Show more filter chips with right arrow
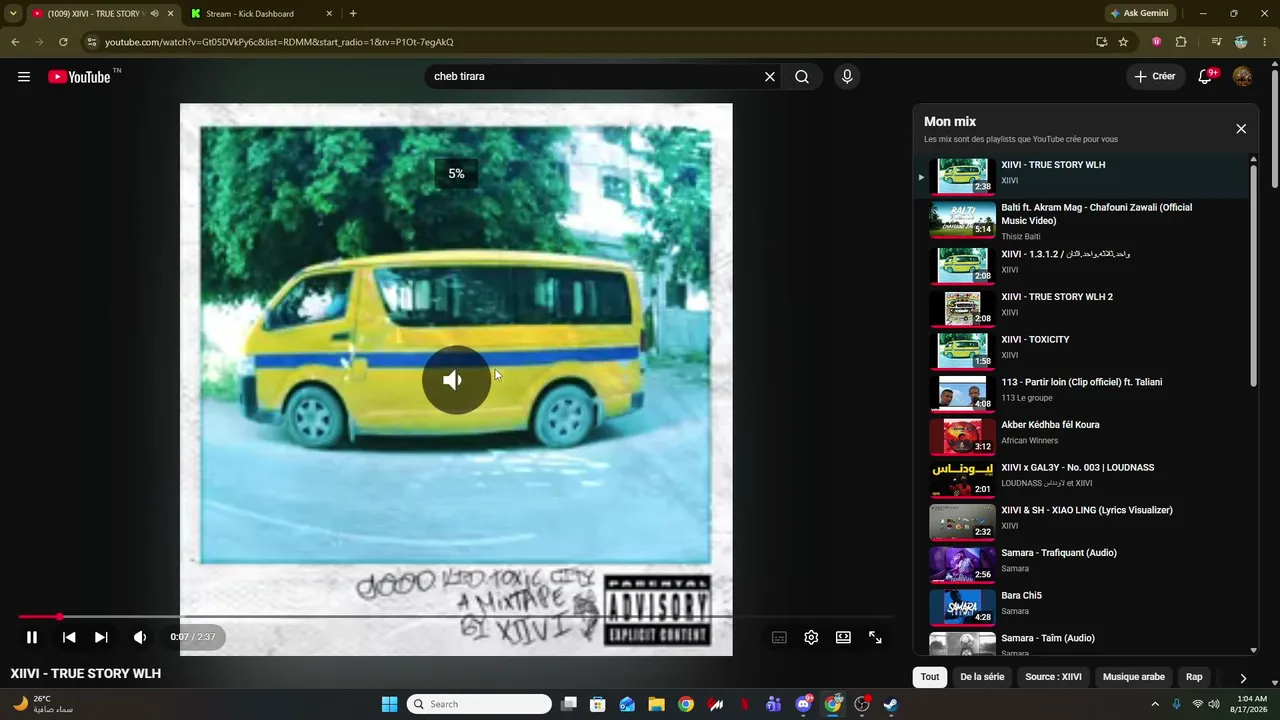1280x720 pixels. 1243,677
